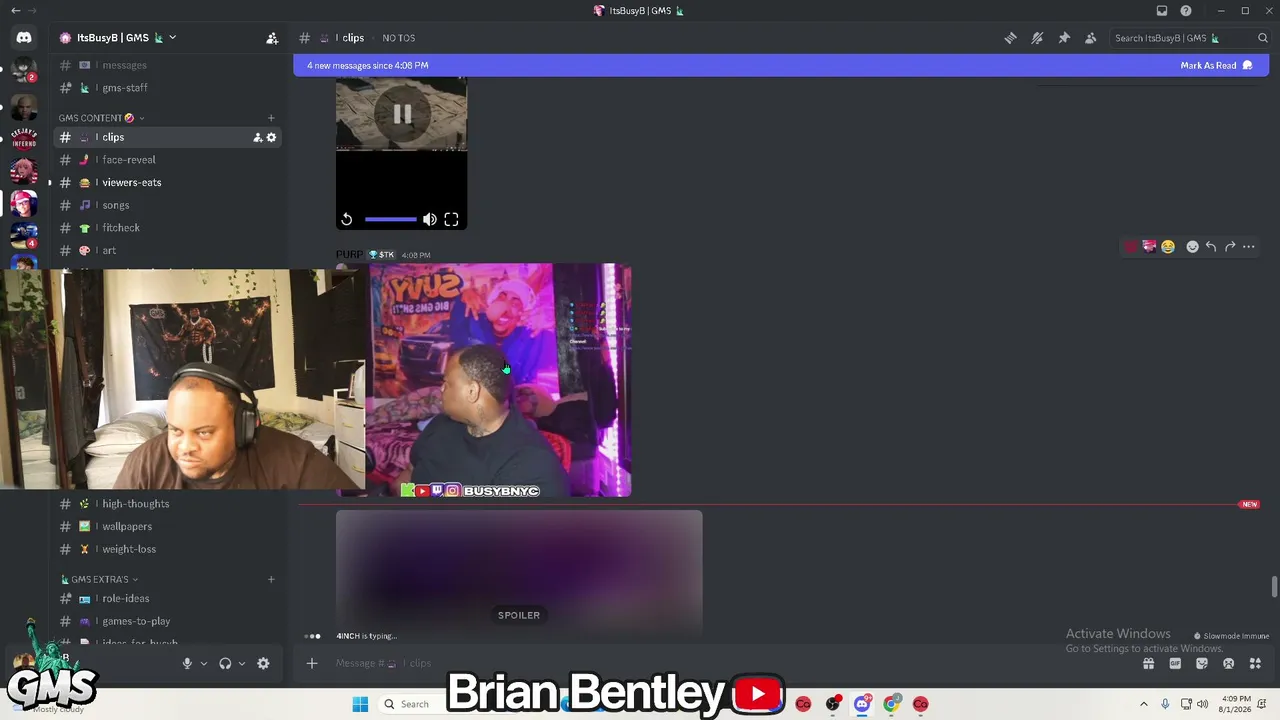
Task: Enter fullscreen for the video clip
Action: click(451, 219)
